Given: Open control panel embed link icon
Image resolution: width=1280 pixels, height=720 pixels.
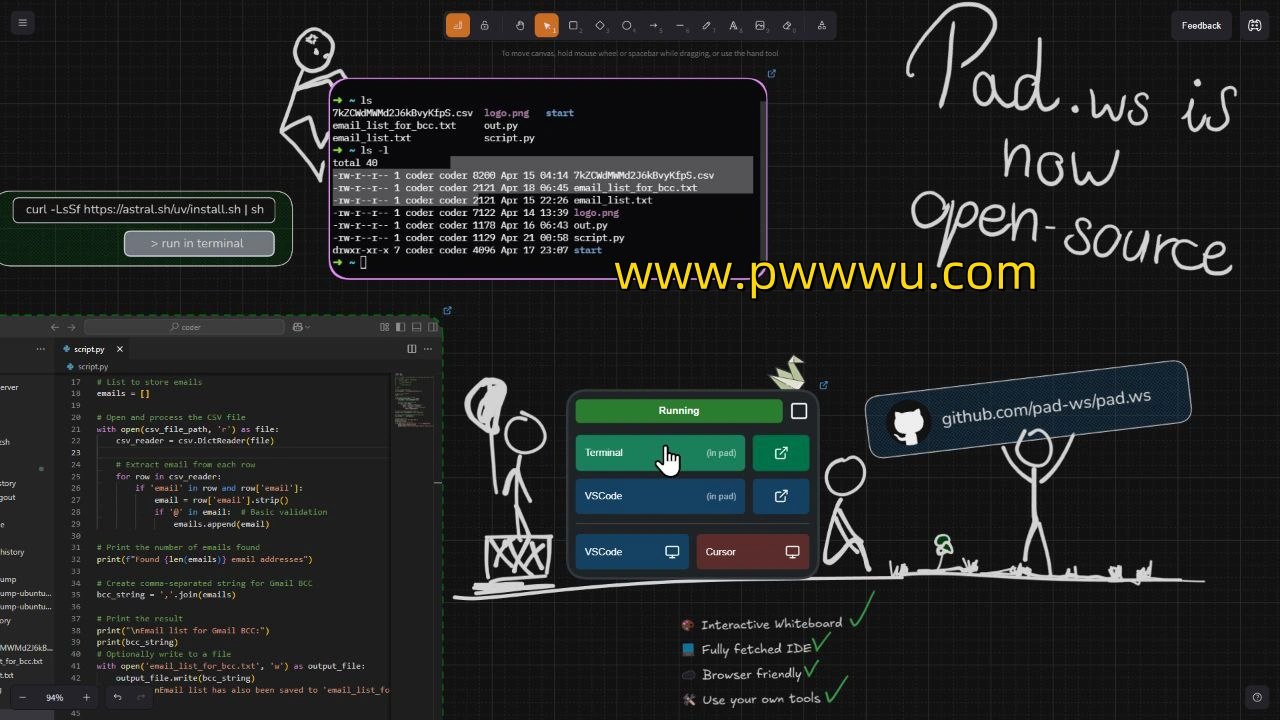Looking at the screenshot, I should [824, 385].
